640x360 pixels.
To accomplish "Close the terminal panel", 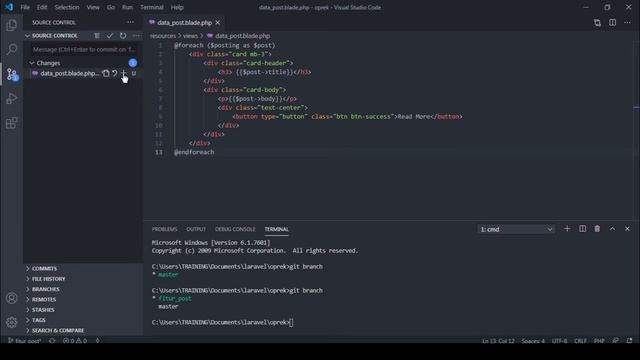I will [x=627, y=229].
